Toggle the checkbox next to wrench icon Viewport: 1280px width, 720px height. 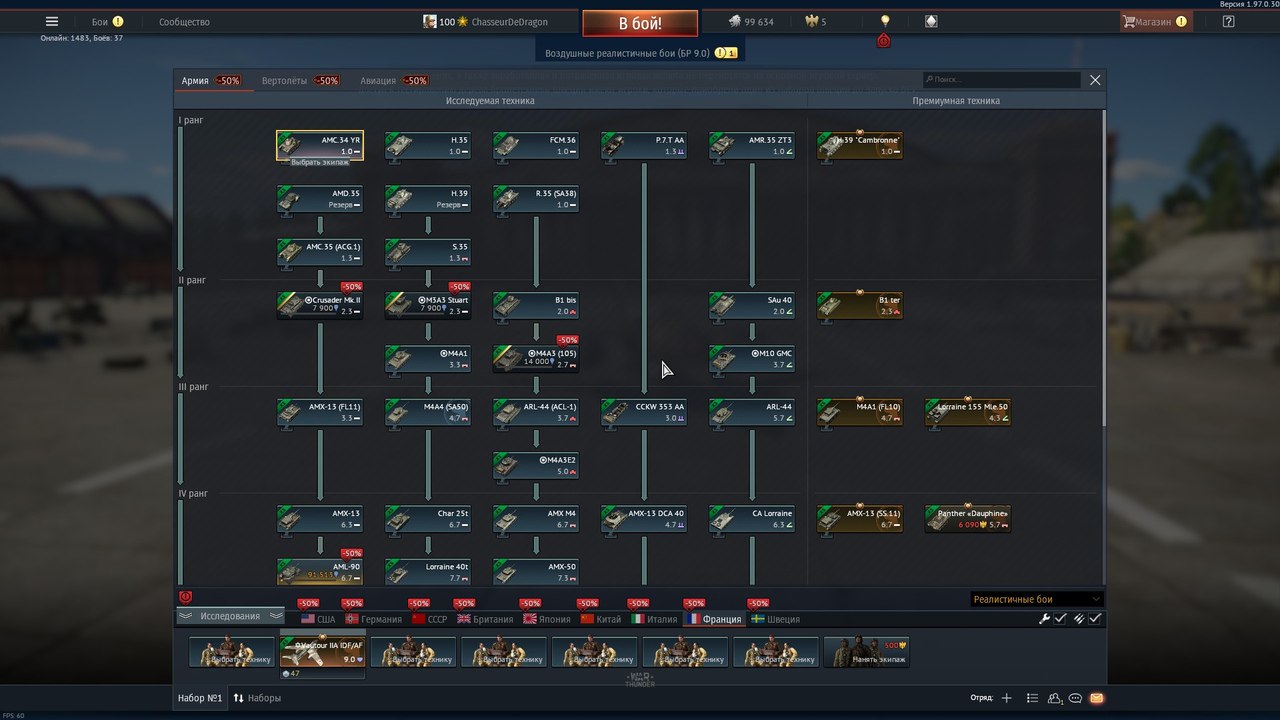tap(1061, 619)
